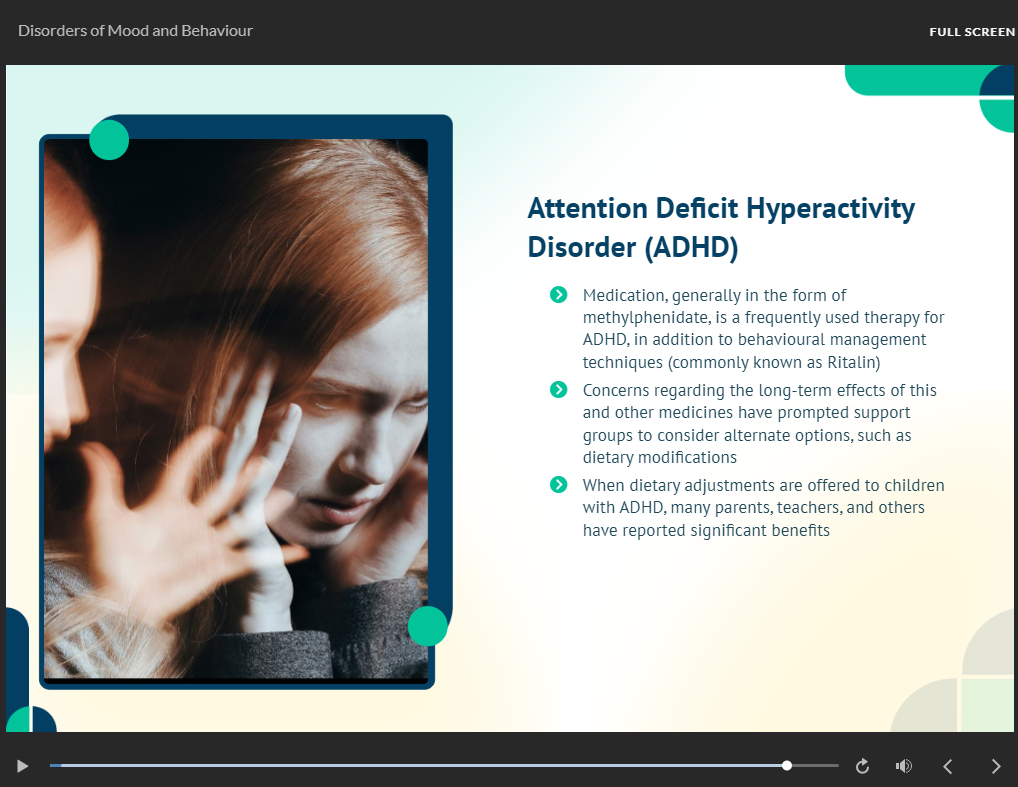
Task: Advance with the next slide arrow
Action: tap(995, 766)
